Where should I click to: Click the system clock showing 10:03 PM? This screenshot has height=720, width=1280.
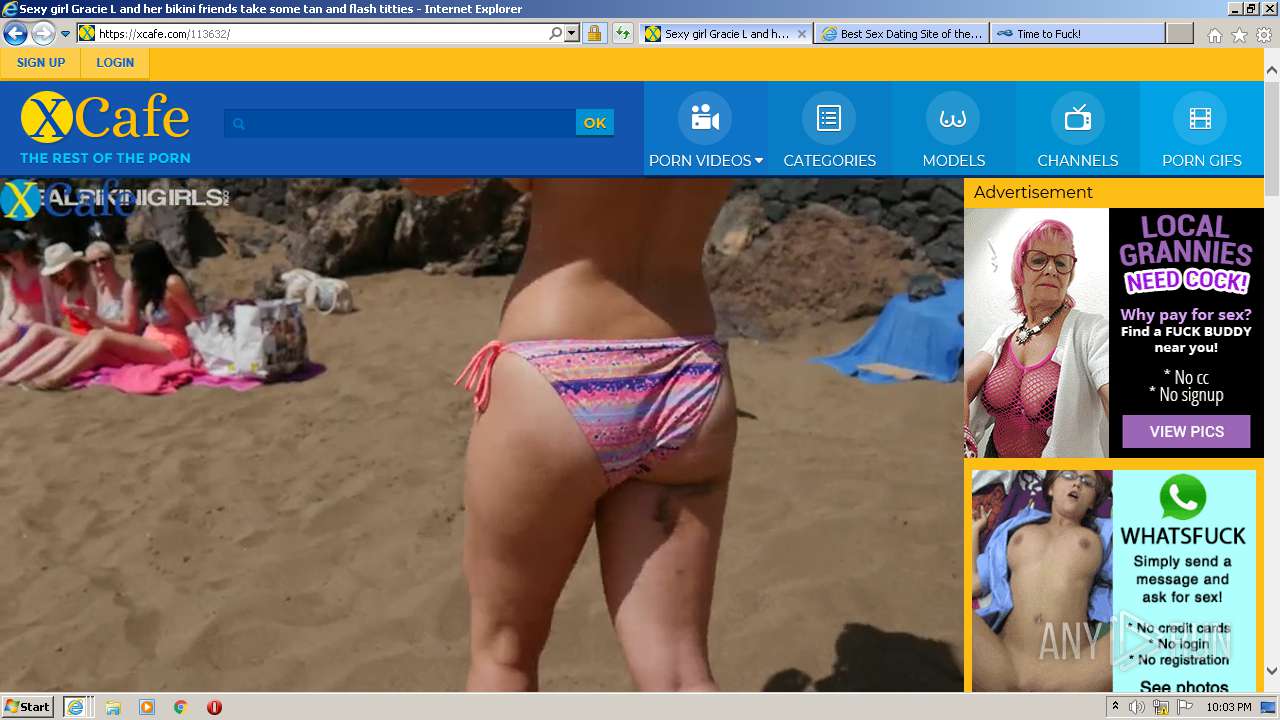click(1228, 707)
